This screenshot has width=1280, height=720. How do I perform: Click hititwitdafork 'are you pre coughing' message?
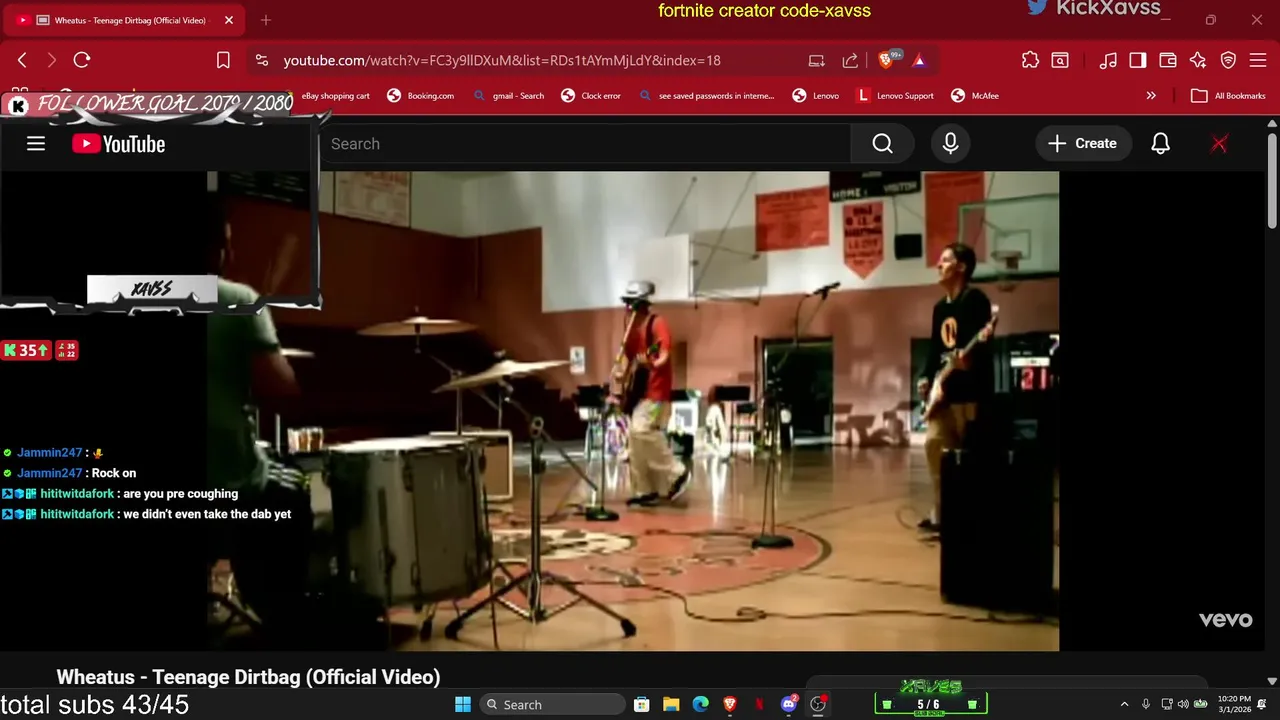pos(120,494)
